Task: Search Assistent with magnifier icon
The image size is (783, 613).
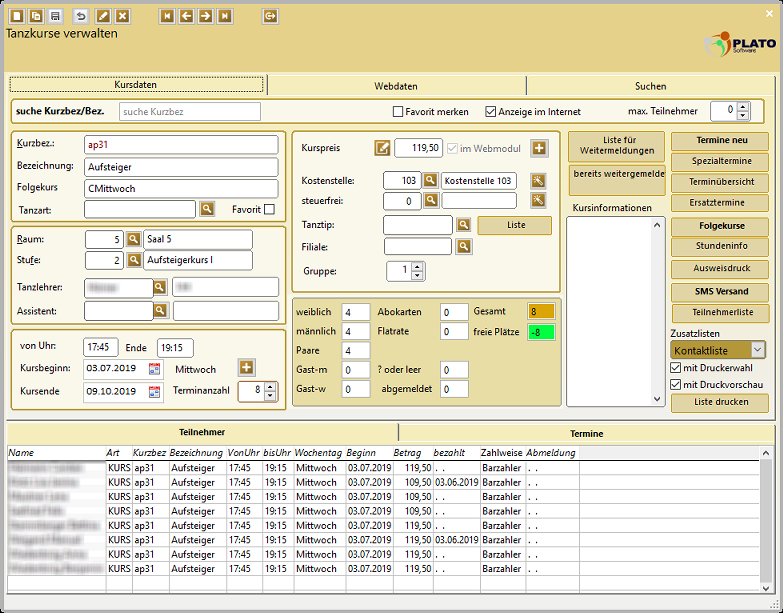Action: (160, 310)
